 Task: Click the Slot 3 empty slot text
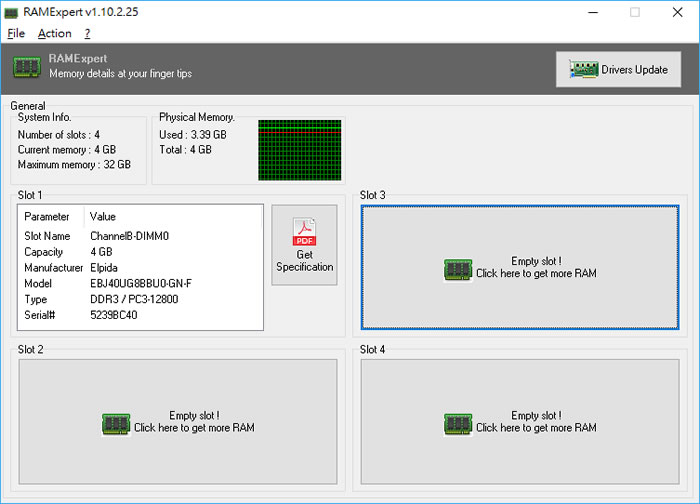pyautogui.click(x=536, y=267)
